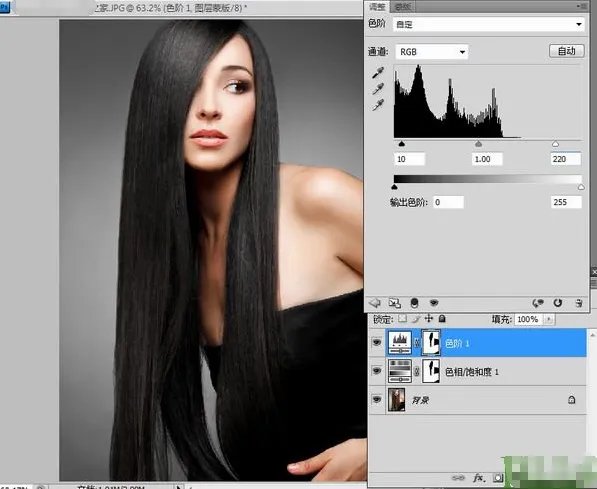Click the view previous state icon
597x489 pixels.
point(538,303)
